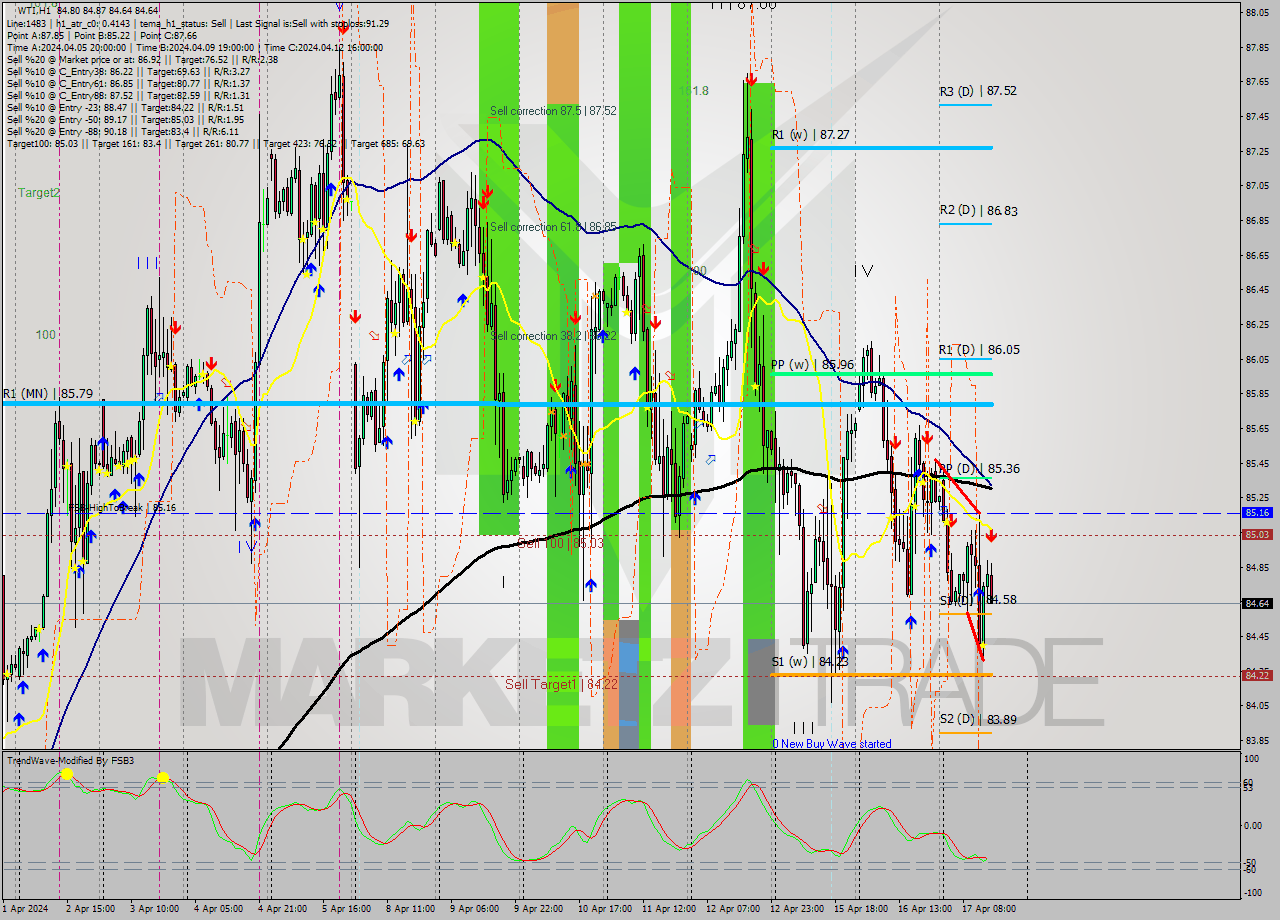The height and width of the screenshot is (920, 1280).
Task: Click the red 85.03 price tag
Action: coord(1257,534)
